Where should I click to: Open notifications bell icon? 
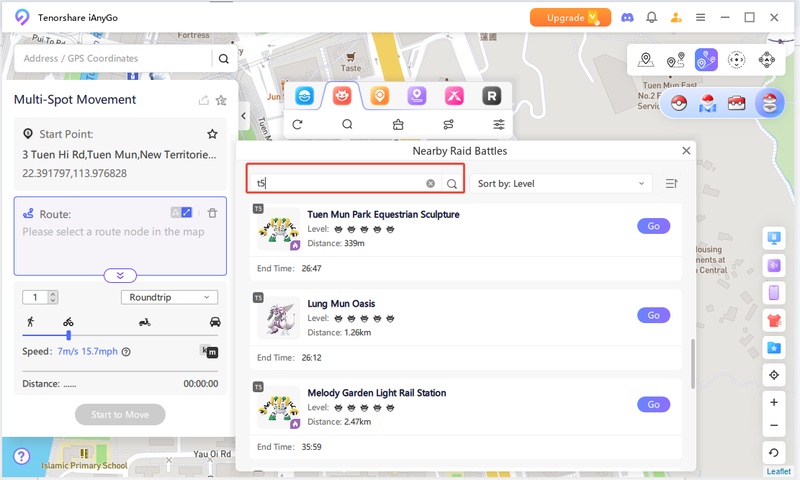point(652,18)
